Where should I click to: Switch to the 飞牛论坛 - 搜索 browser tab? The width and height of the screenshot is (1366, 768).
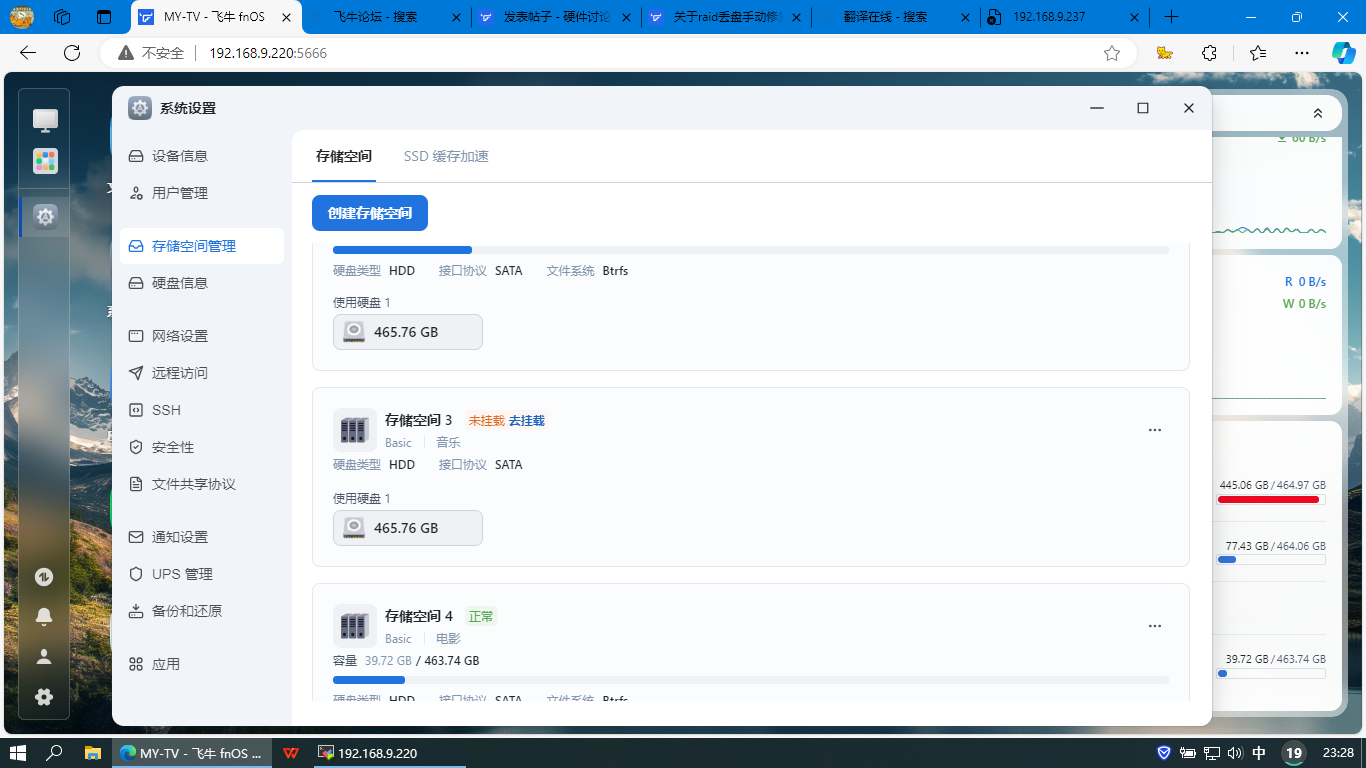(385, 17)
